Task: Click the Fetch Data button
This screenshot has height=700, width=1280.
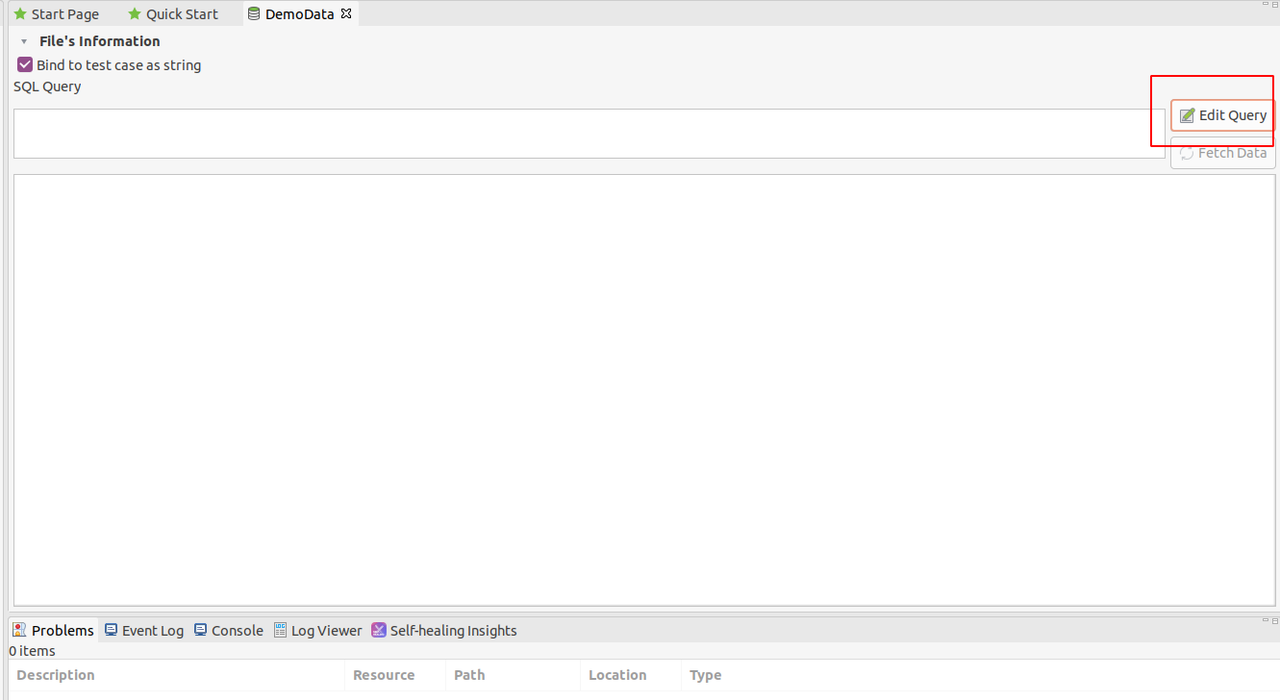Action: 1222,153
